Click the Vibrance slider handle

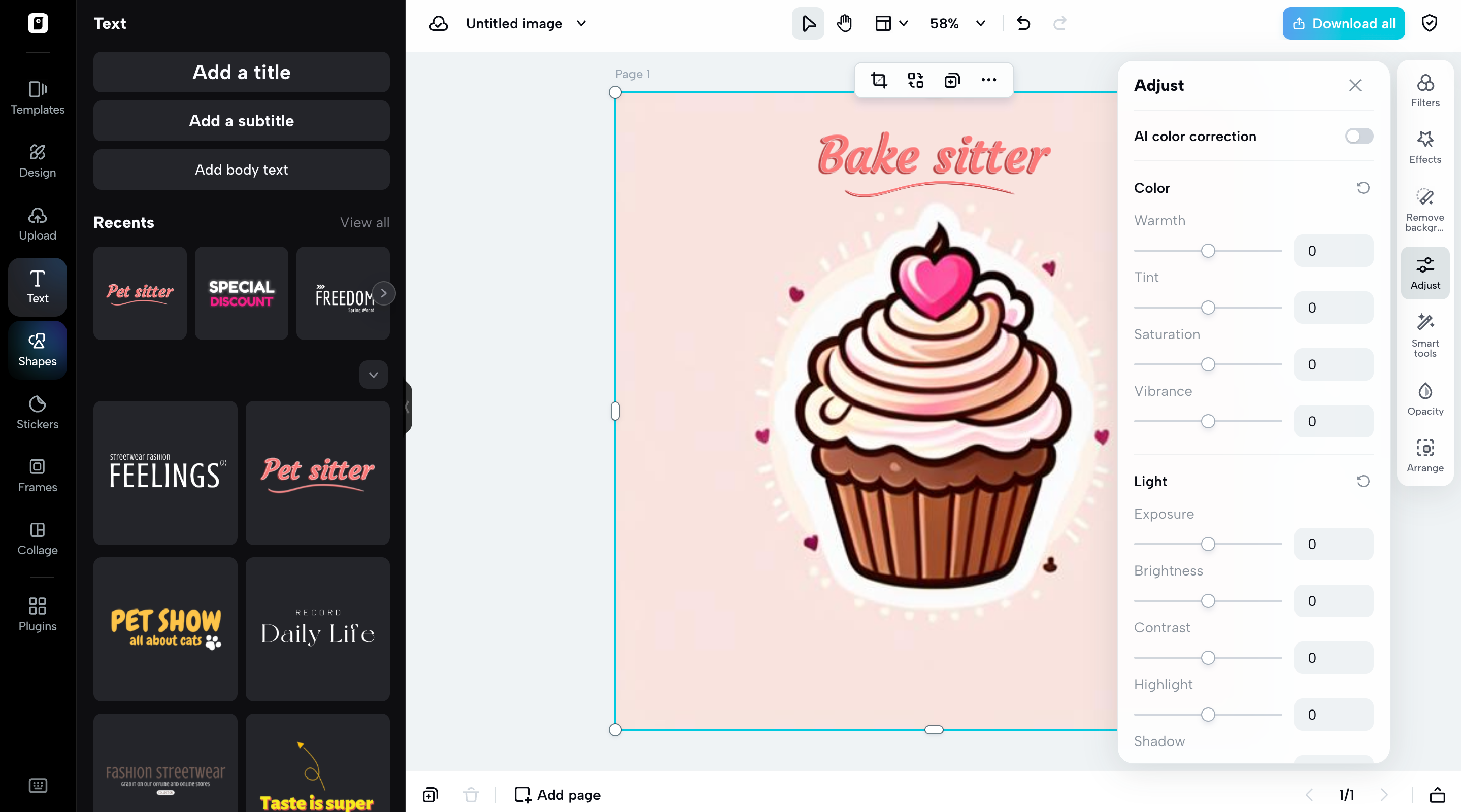(1208, 421)
